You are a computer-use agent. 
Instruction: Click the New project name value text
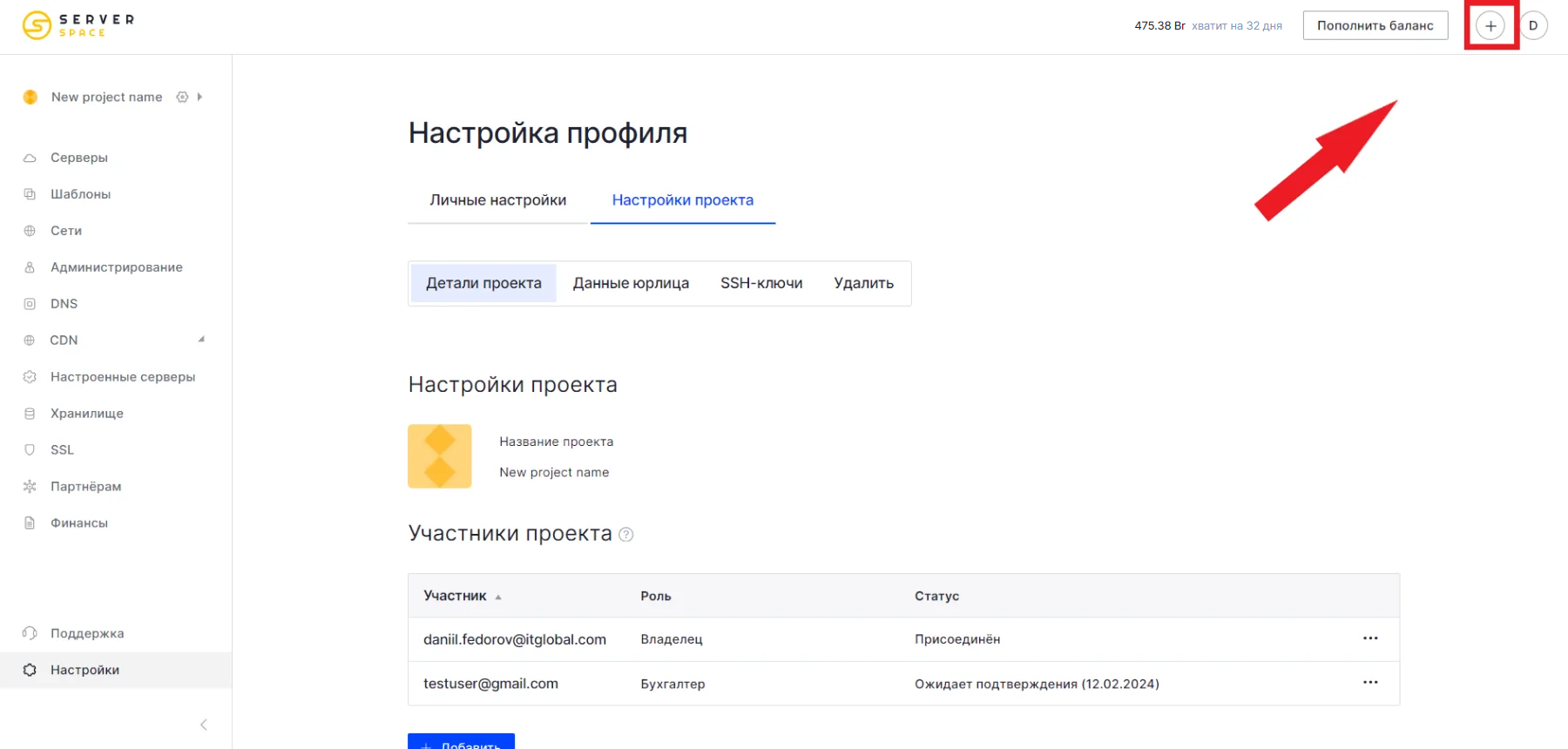[x=554, y=472]
